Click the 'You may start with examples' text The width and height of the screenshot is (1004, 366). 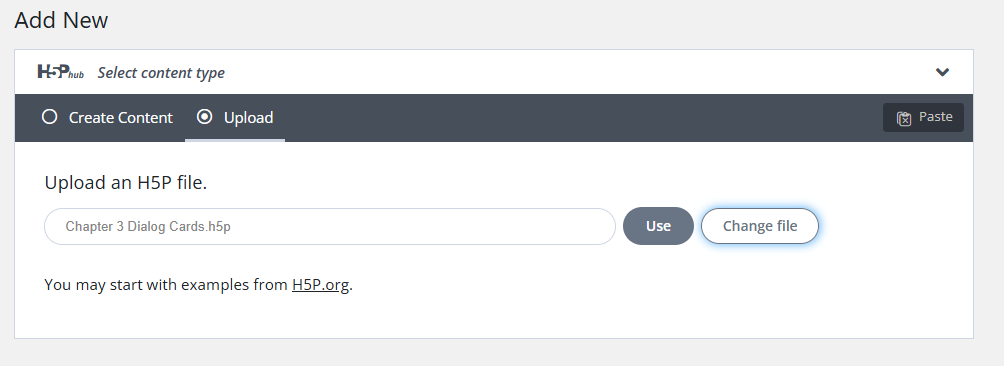click(x=166, y=285)
